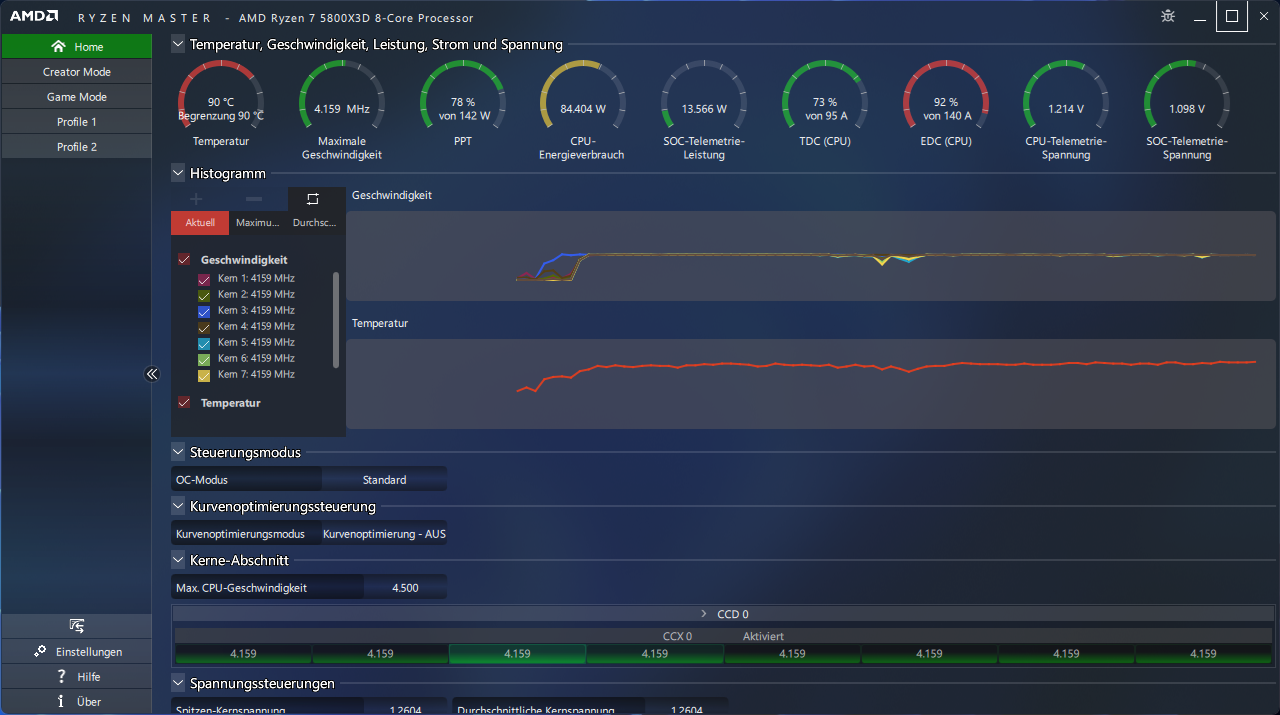Toggle Kern 7 checkbox in histogram legend
Image resolution: width=1280 pixels, height=715 pixels.
[204, 375]
